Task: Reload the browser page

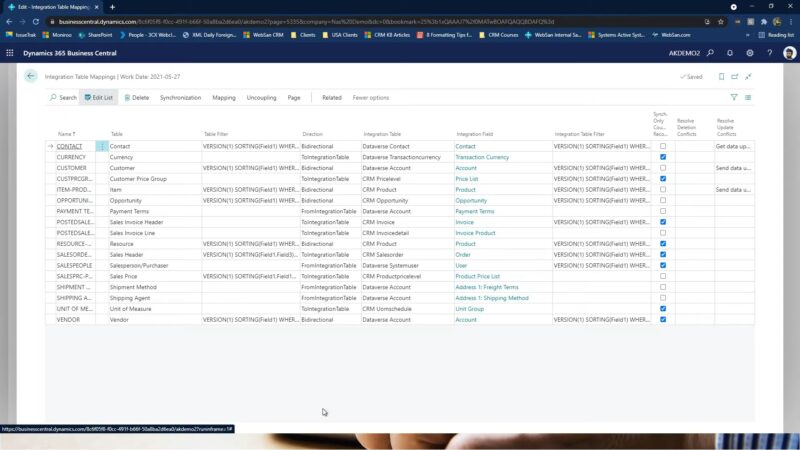Action: coord(36,22)
